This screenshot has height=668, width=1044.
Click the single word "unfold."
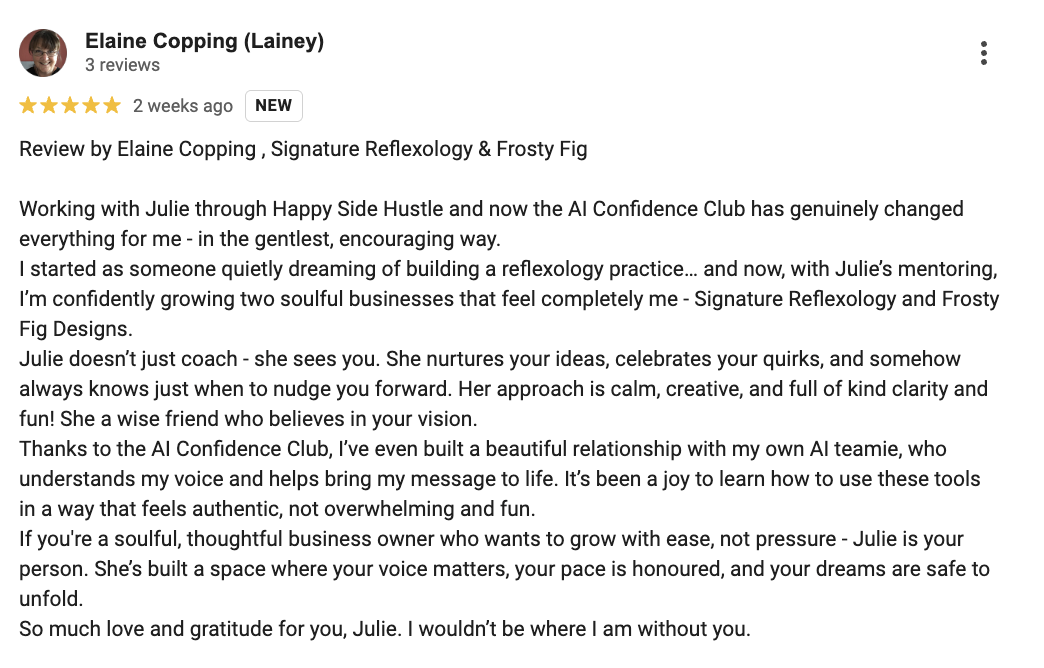[50, 599]
